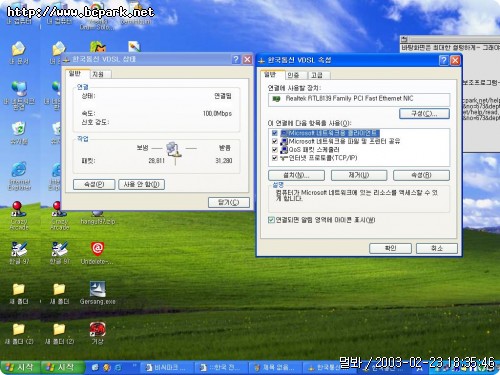Click 확인 button in properties dialog

point(390,248)
